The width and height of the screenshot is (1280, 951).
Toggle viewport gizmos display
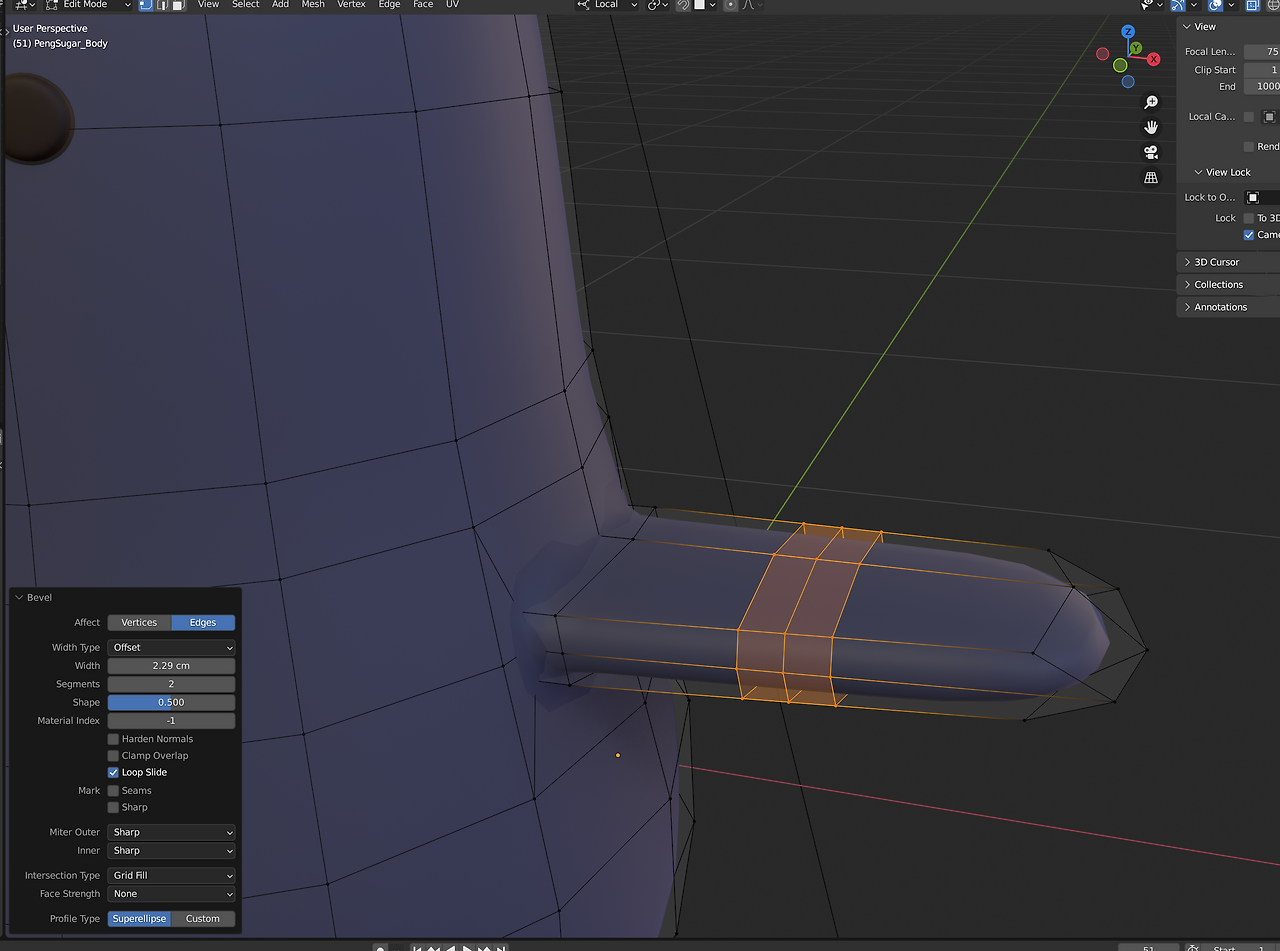(x=1178, y=5)
